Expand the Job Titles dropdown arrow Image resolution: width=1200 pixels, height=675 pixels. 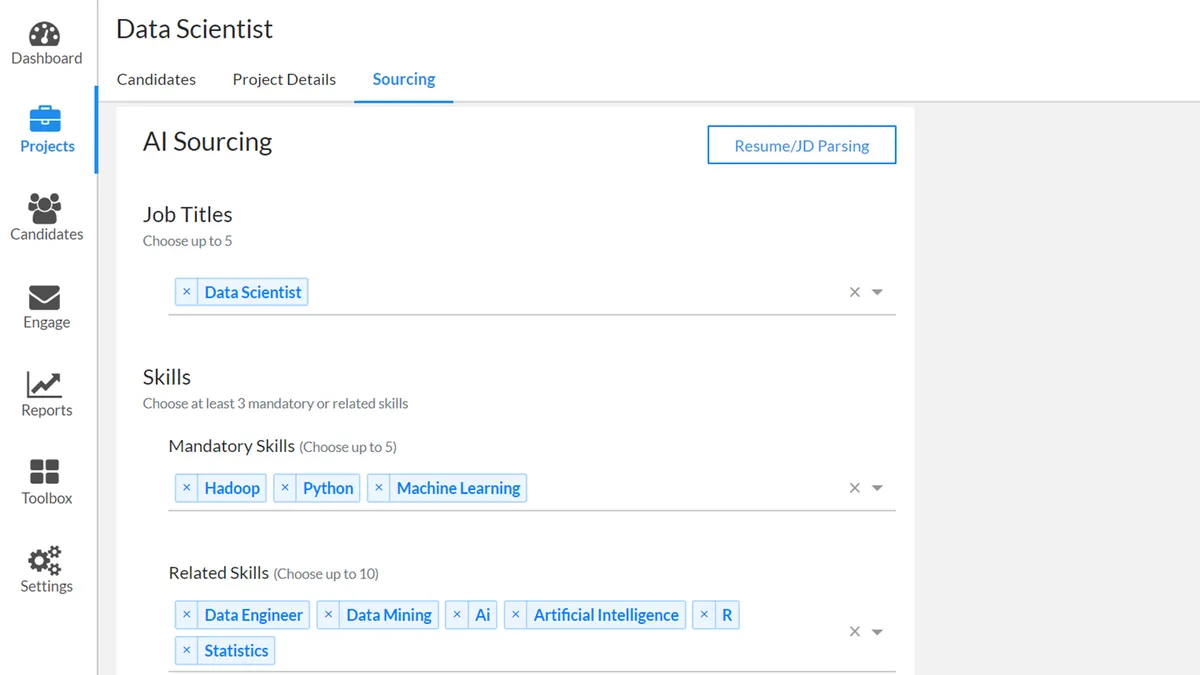877,292
